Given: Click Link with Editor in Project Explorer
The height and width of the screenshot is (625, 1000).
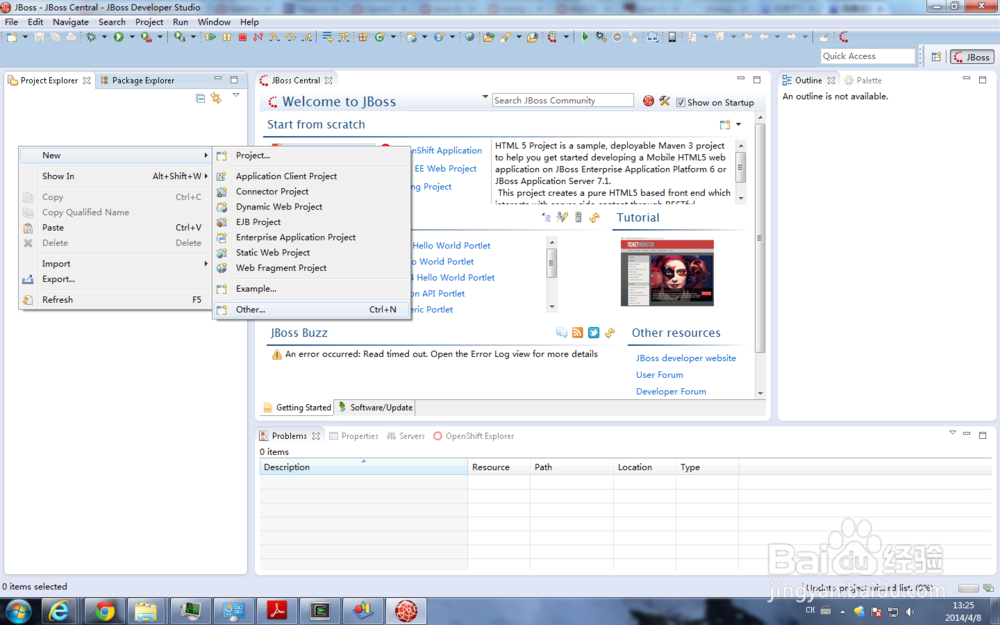Looking at the screenshot, I should tap(216, 98).
